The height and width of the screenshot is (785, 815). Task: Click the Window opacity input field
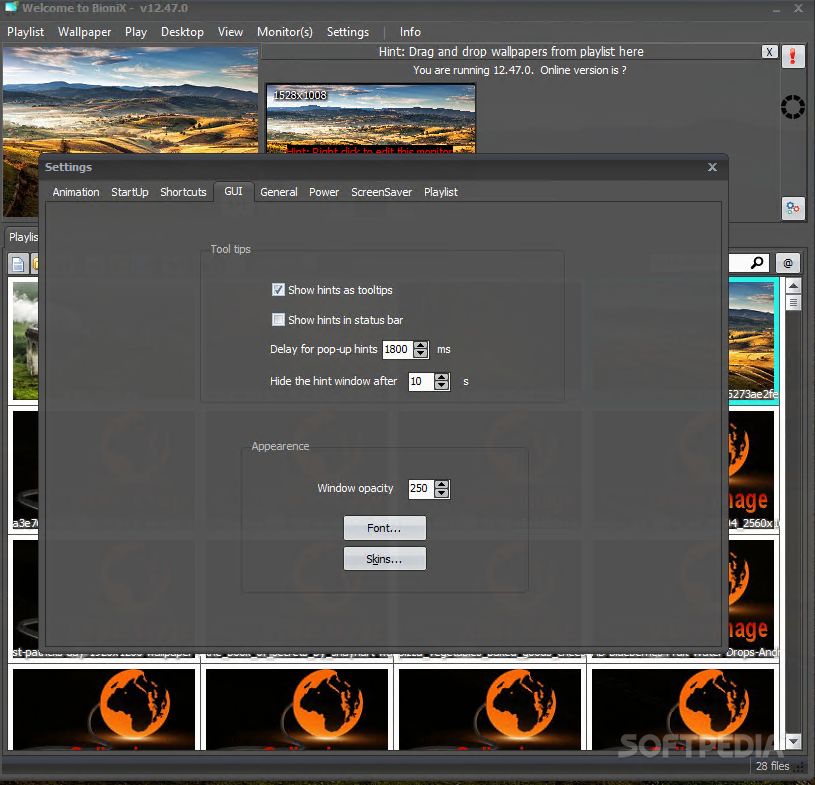422,489
